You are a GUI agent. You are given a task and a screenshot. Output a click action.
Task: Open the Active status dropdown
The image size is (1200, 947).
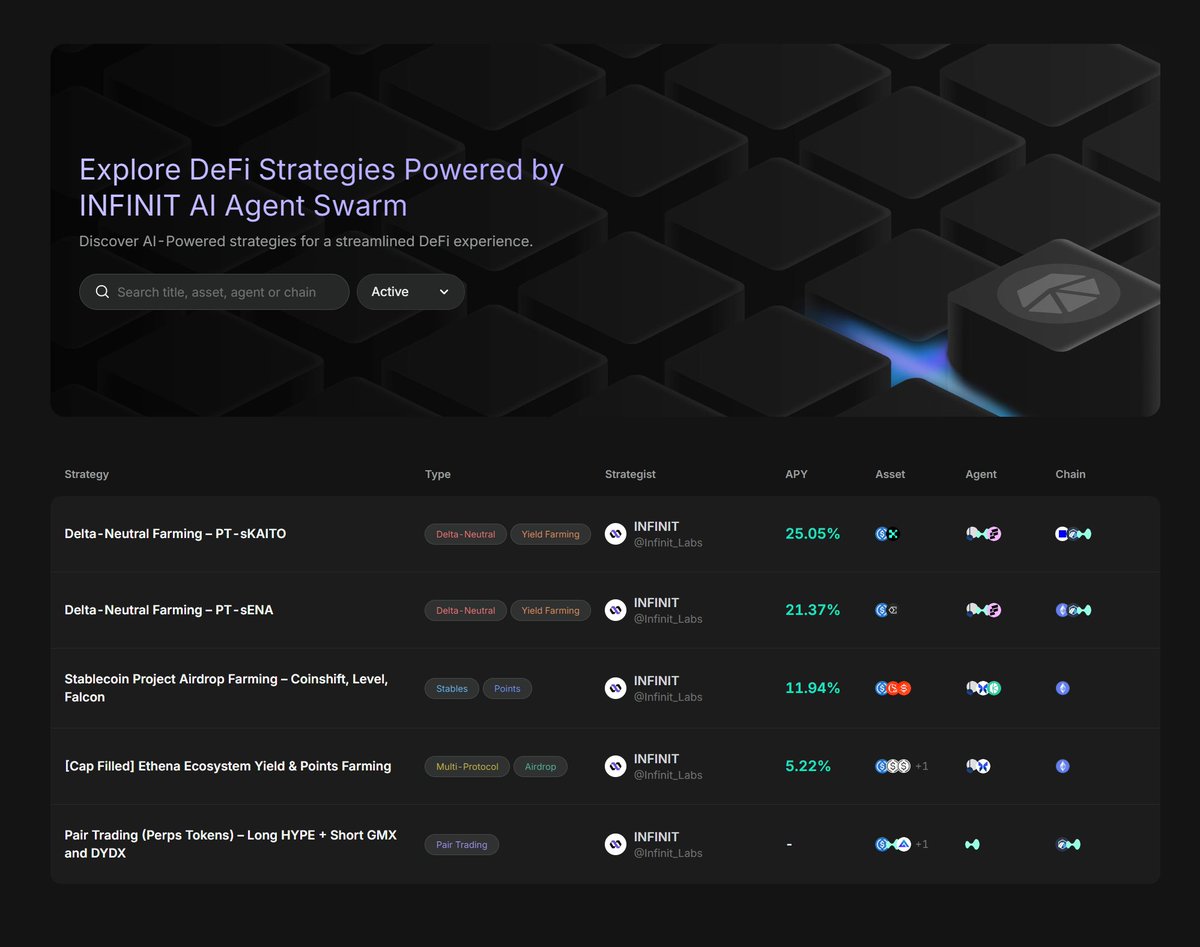pos(410,292)
